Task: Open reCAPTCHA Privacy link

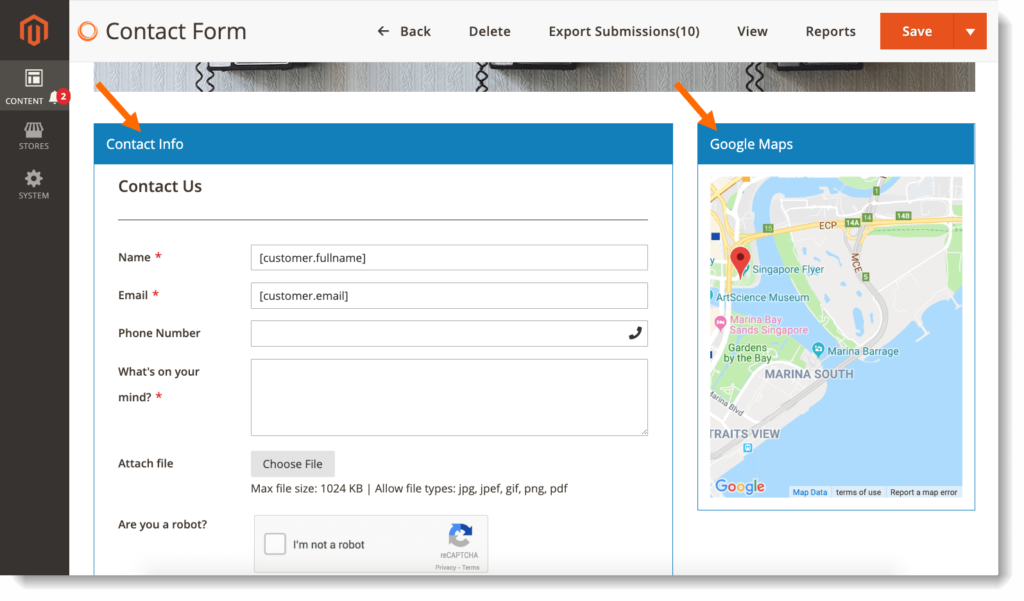Action: click(446, 567)
